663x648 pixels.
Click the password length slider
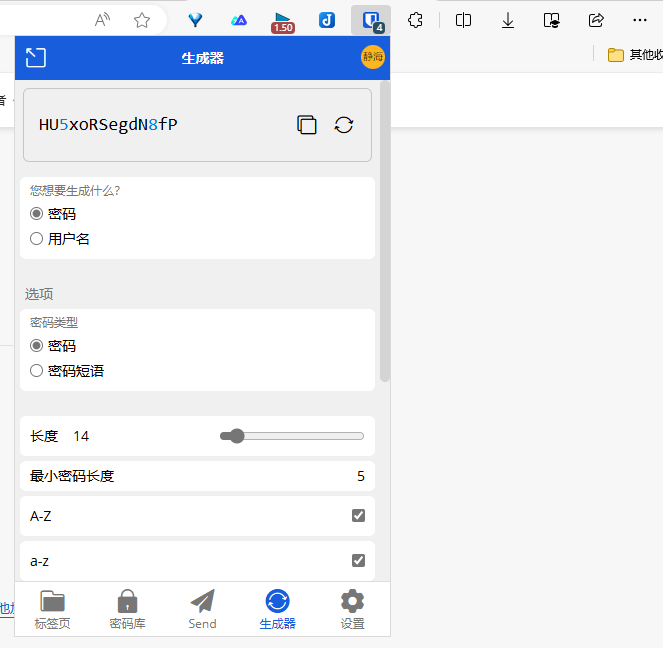pyautogui.click(x=291, y=436)
